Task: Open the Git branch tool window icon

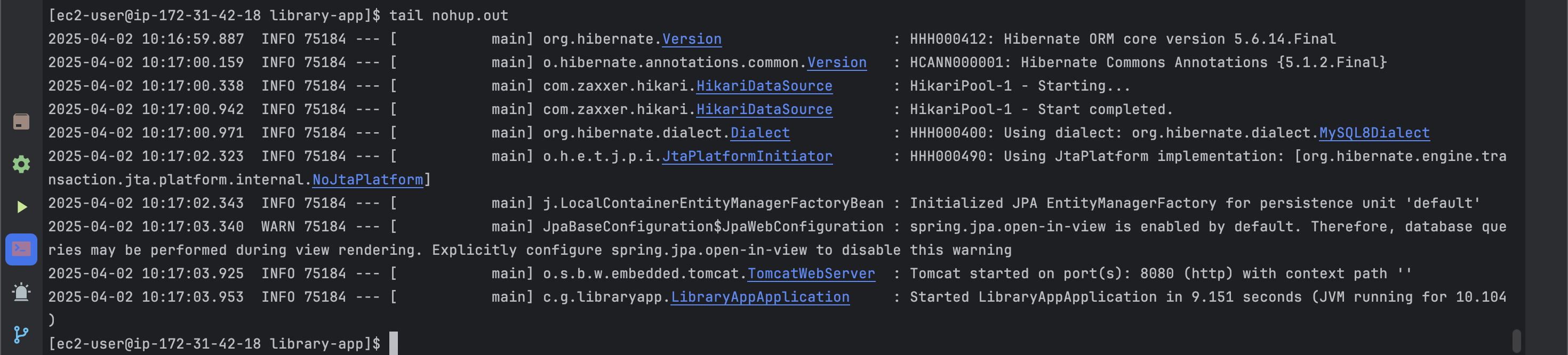Action: (21, 334)
